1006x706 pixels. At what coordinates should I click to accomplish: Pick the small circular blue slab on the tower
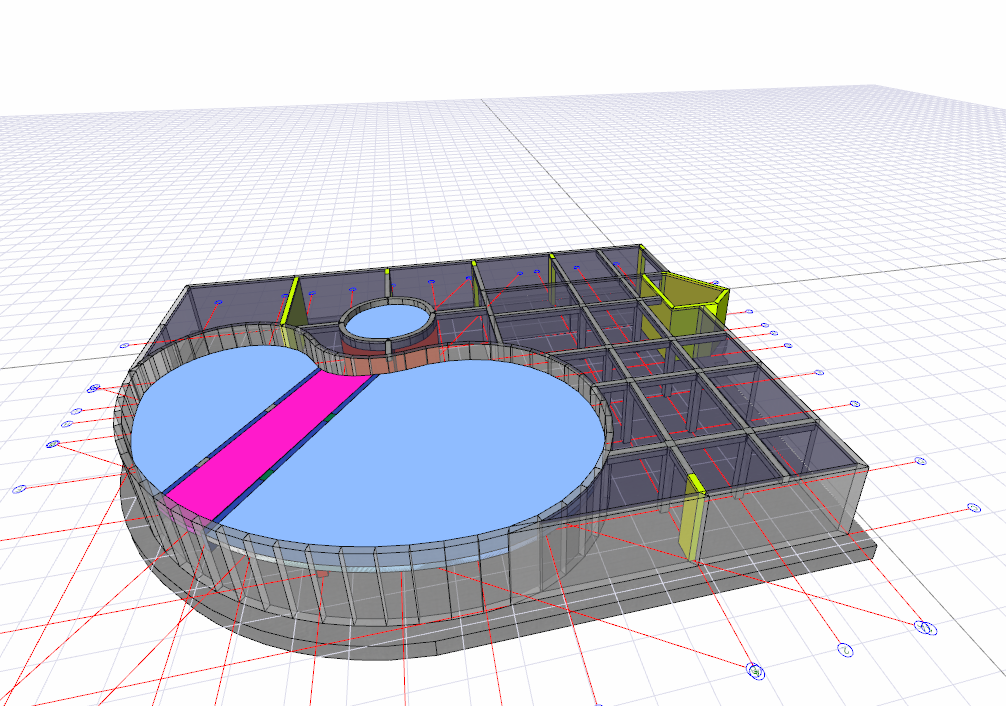tap(389, 320)
